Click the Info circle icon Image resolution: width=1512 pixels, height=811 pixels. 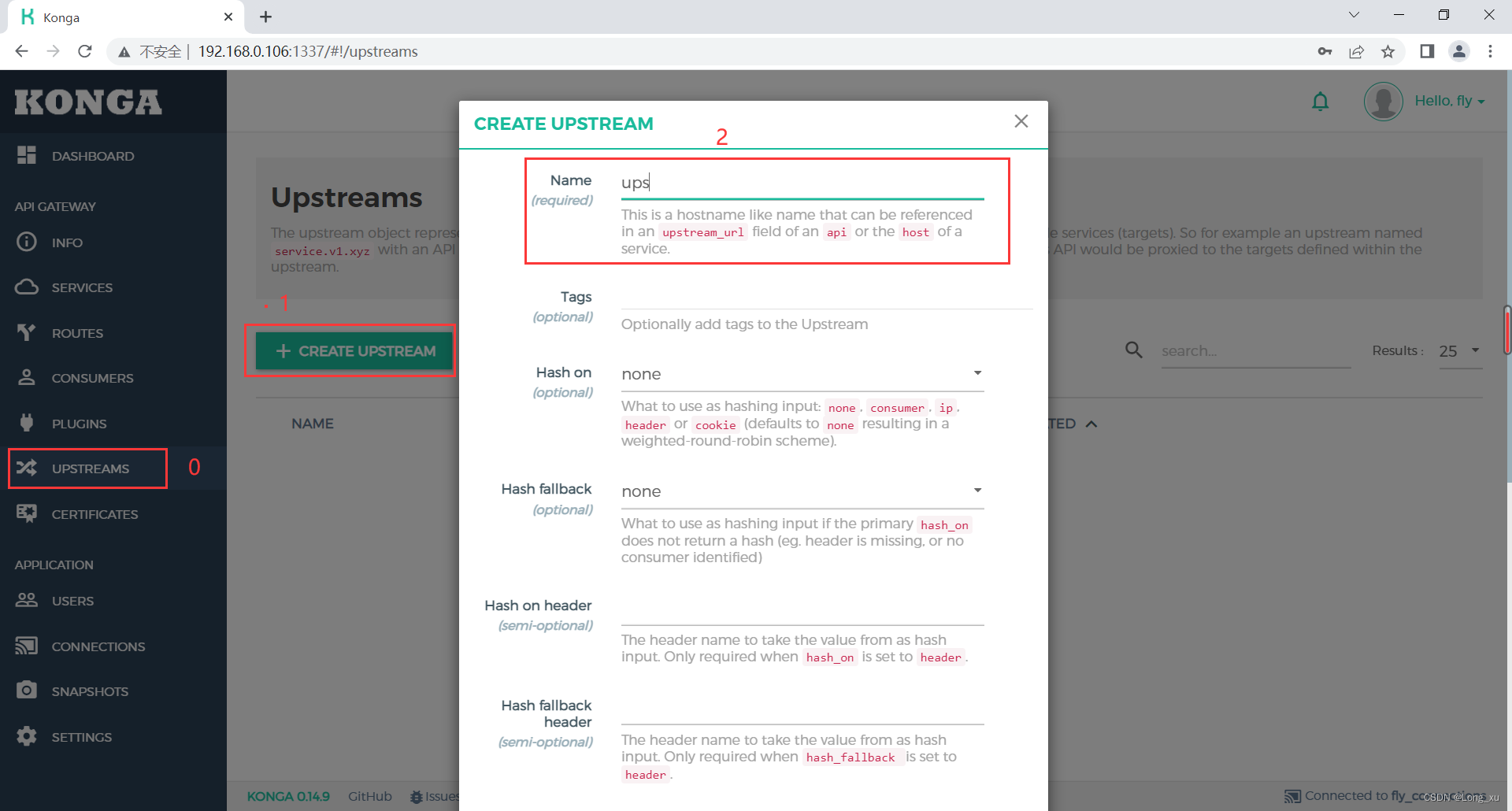(27, 242)
